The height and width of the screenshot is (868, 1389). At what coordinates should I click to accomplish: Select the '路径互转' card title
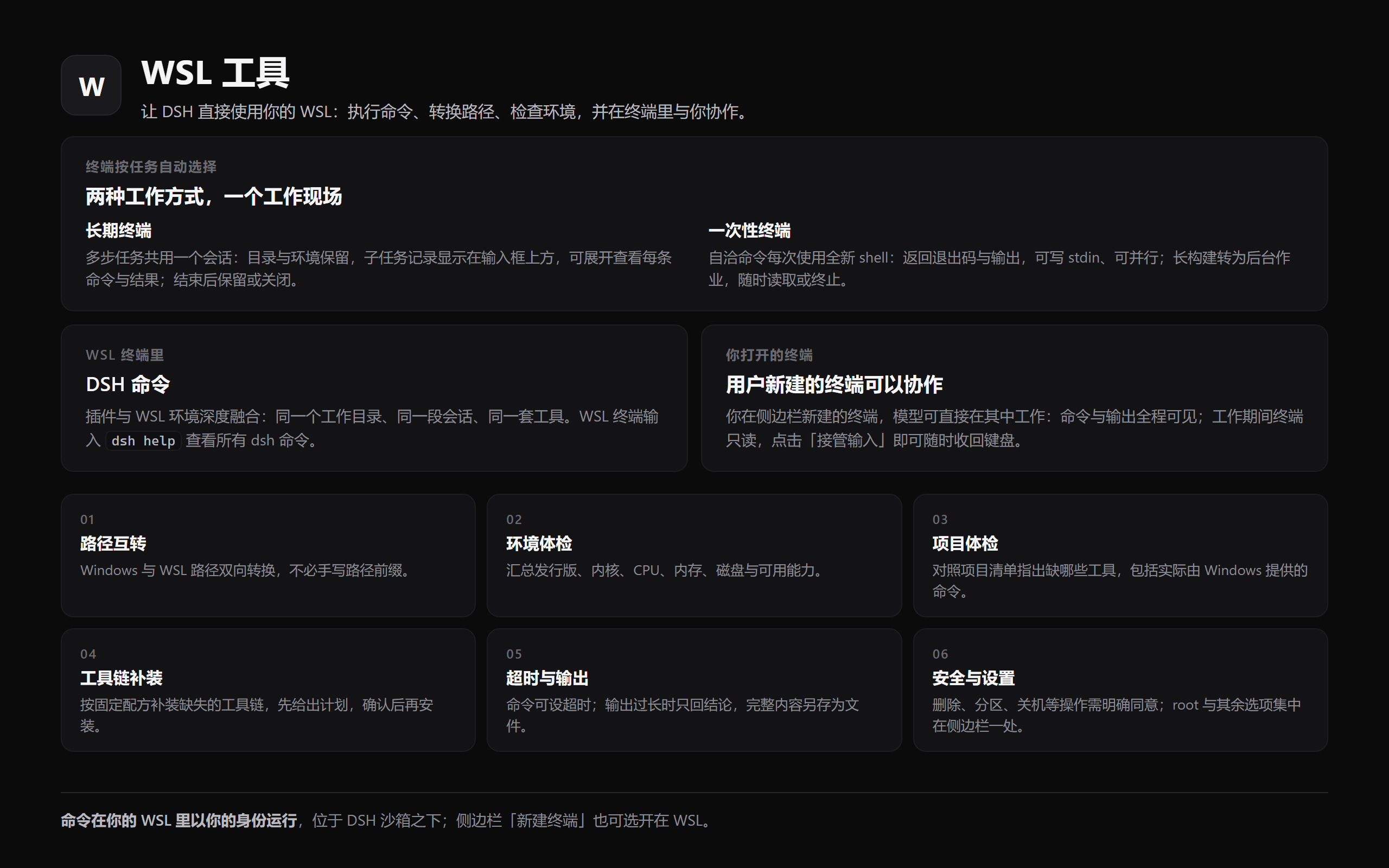113,544
